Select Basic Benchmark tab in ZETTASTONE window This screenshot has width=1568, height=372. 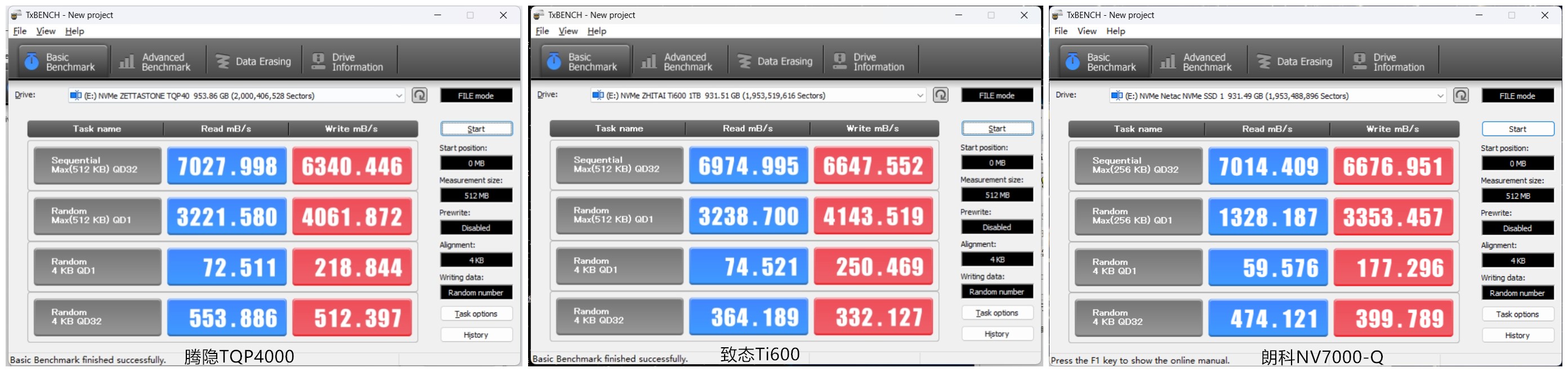click(x=62, y=61)
